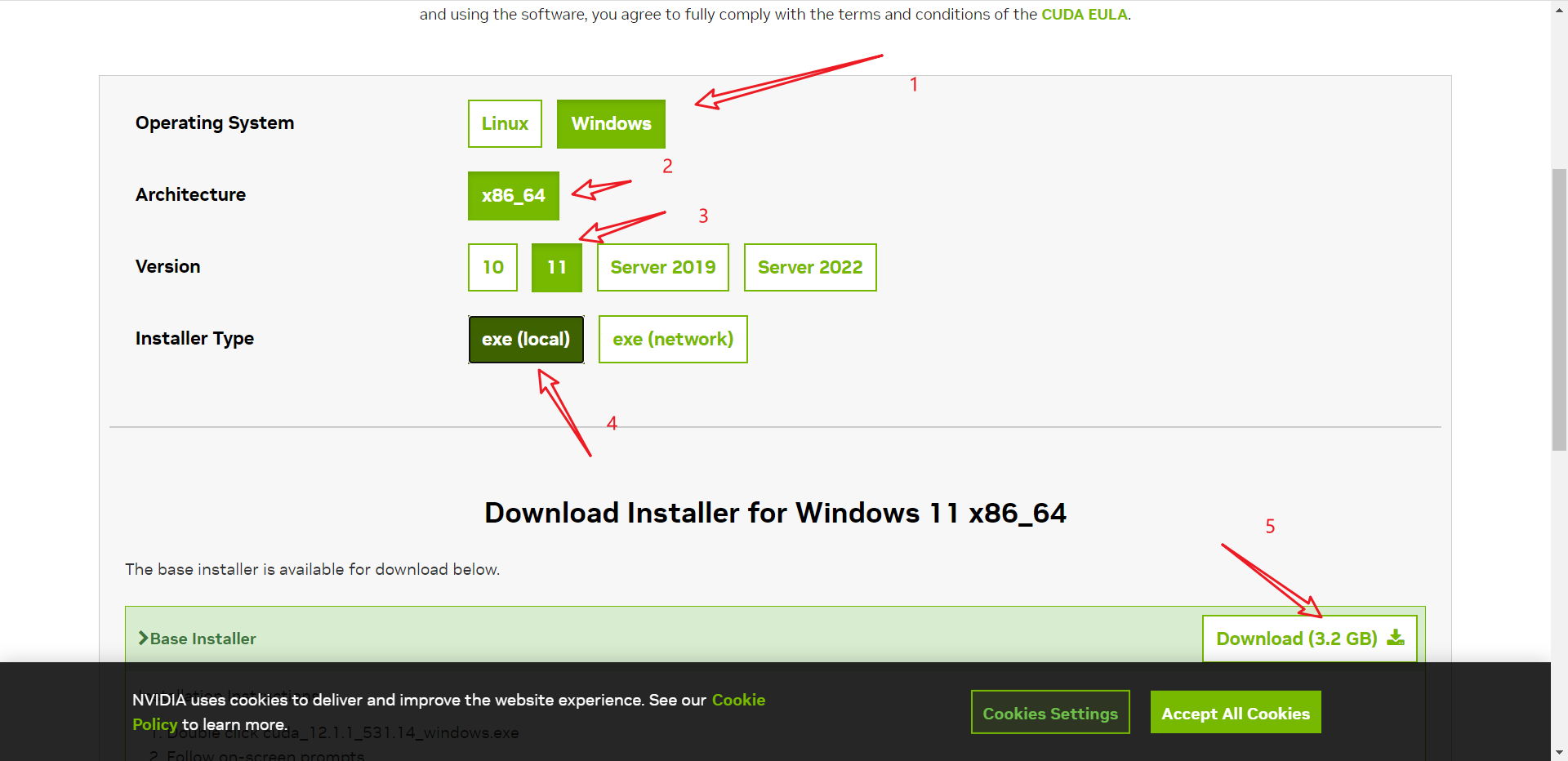Click the Download Installer for Windows heading
Image resolution: width=1568 pixels, height=761 pixels.
click(x=775, y=513)
